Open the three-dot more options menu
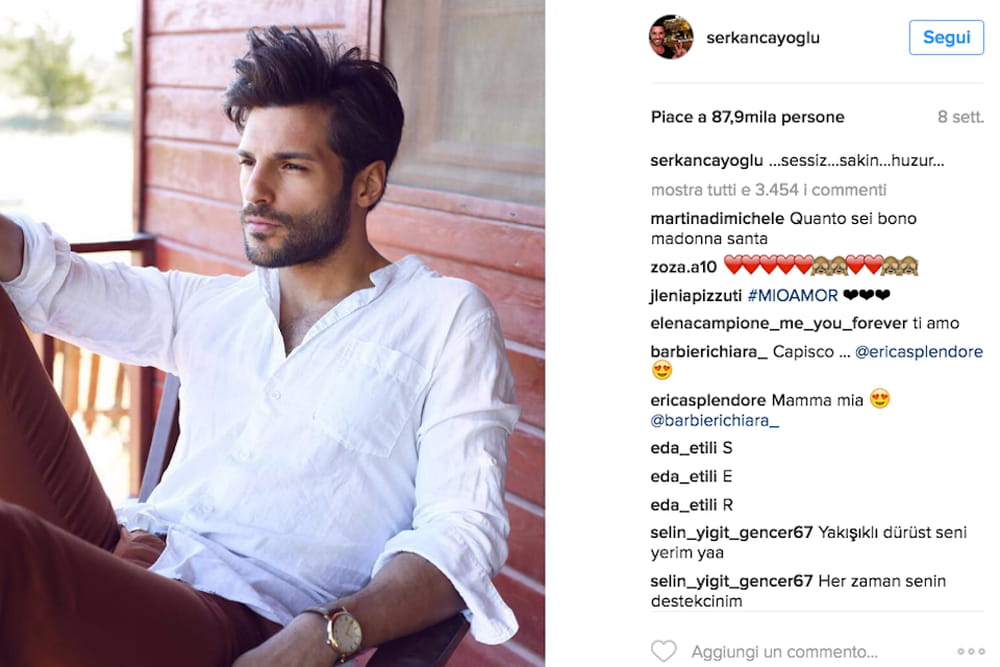This screenshot has width=1000, height=667. tap(971, 651)
